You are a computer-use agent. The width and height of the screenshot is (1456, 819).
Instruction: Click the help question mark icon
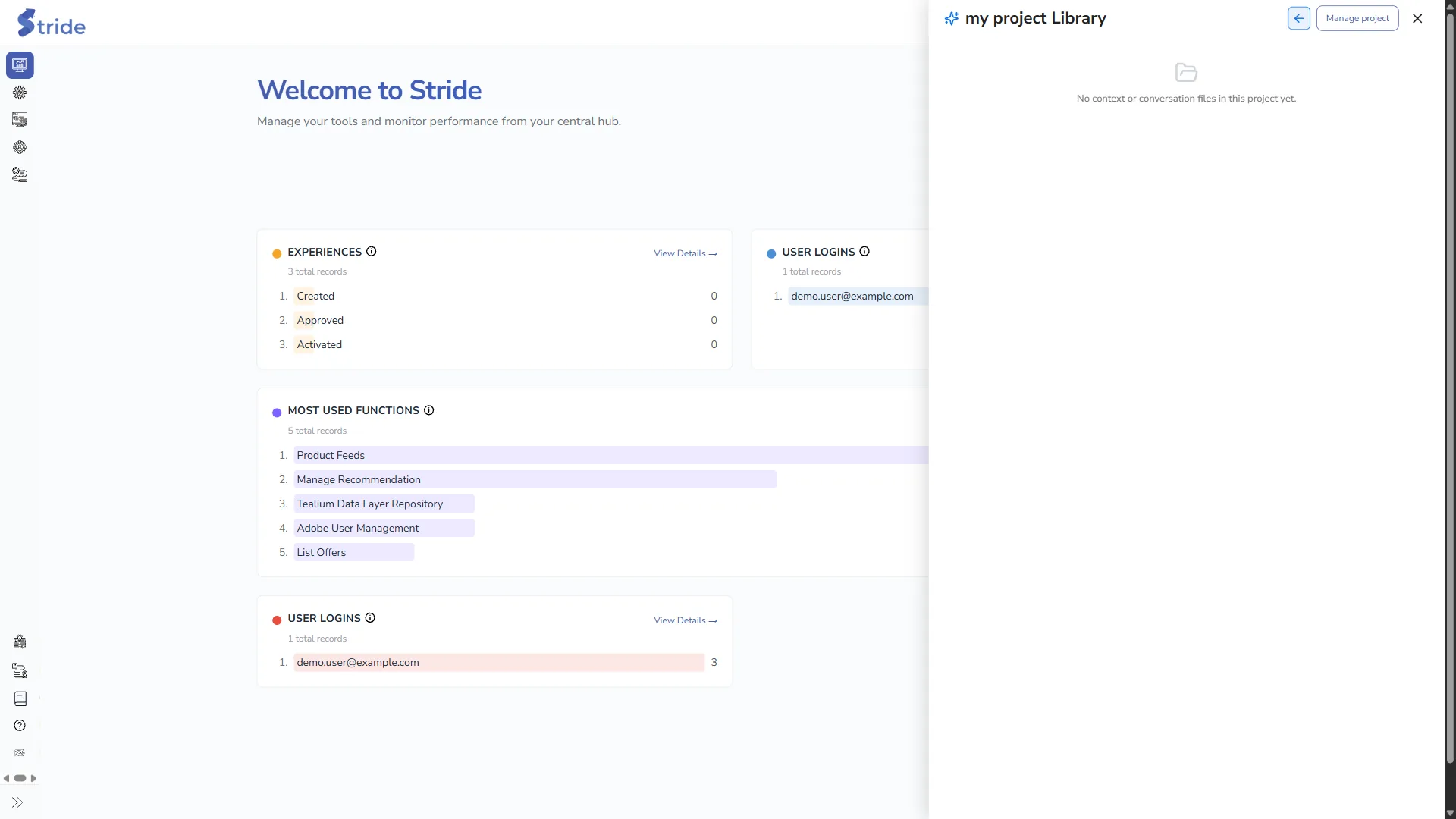click(20, 726)
